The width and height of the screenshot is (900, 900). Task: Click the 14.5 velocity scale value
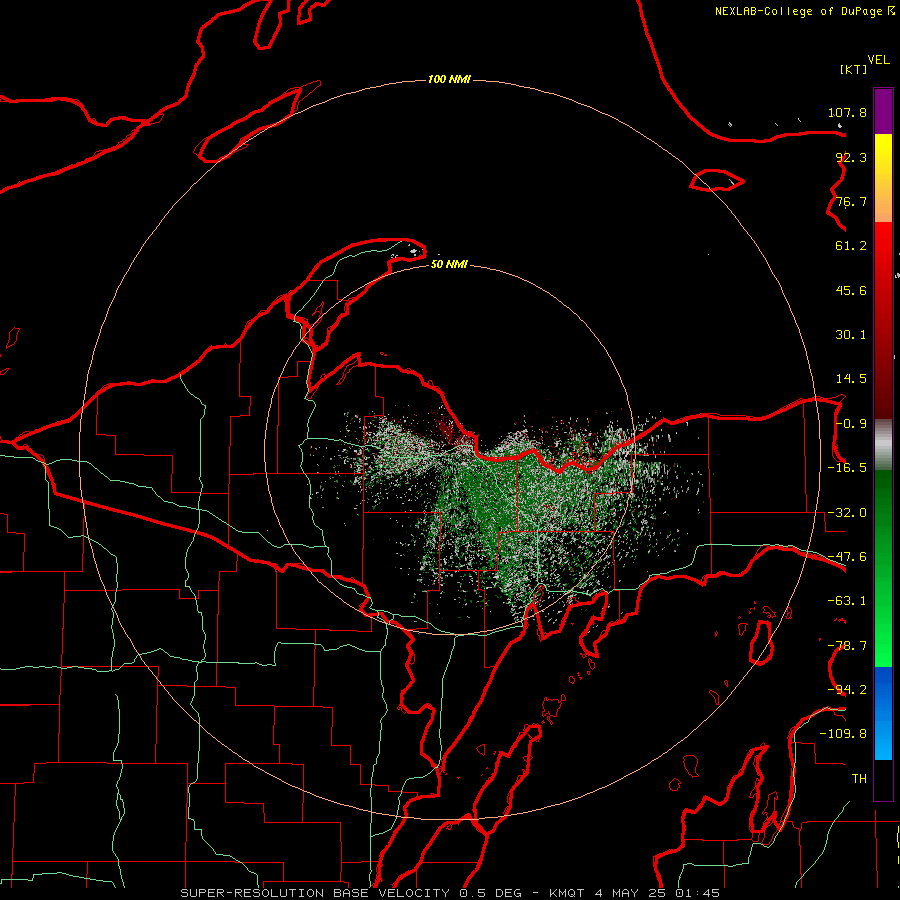851,379
